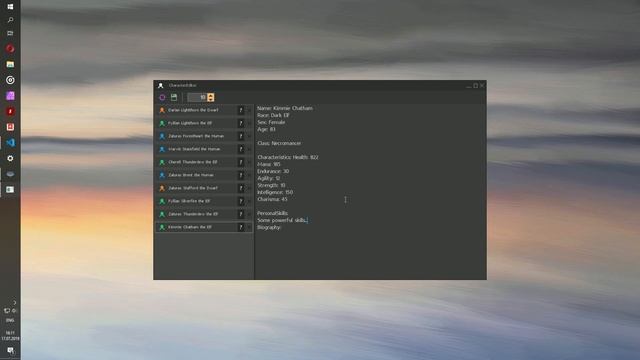
Task: Click the green avatar icon beside Fyllian Silverfox
Action: coord(162,201)
